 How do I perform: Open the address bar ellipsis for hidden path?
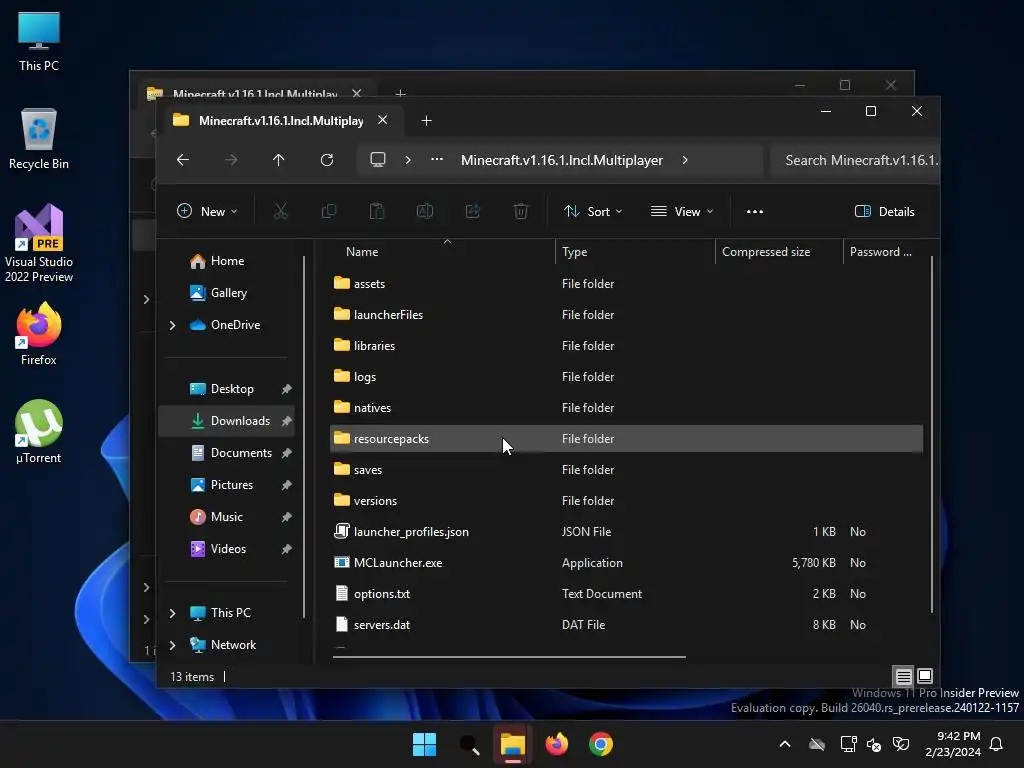tap(437, 160)
